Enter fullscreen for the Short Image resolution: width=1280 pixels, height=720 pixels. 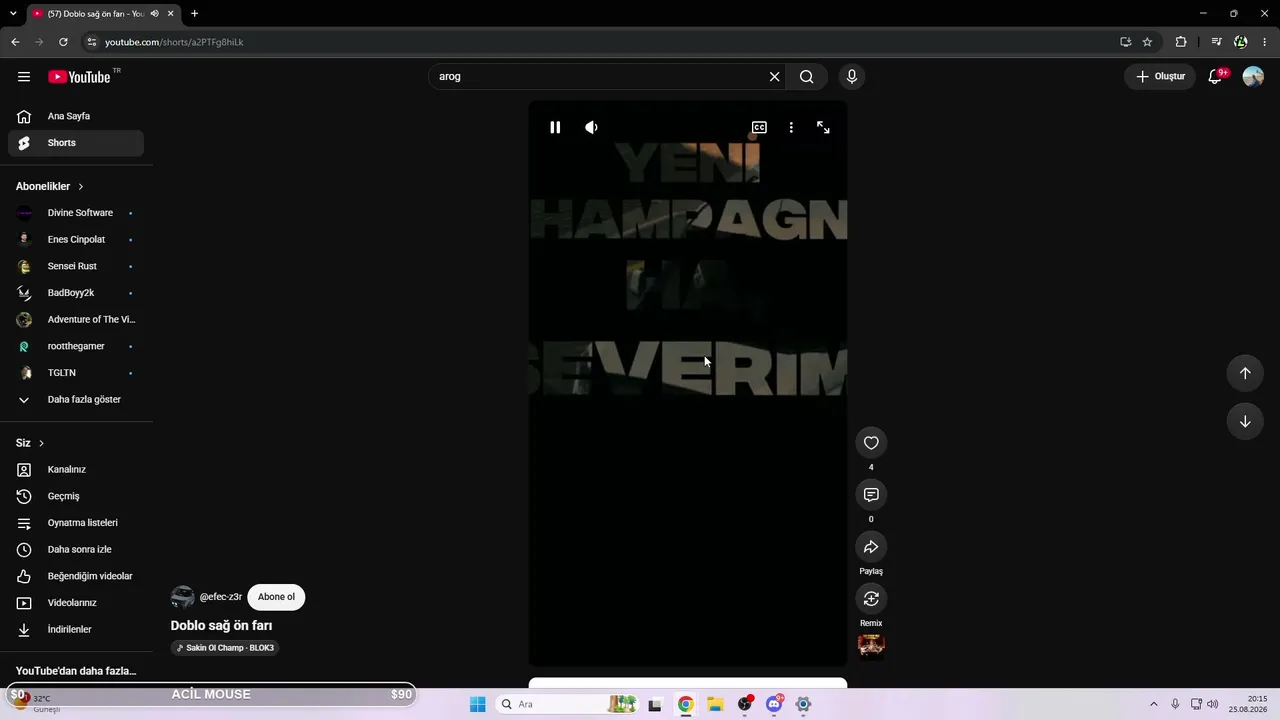(x=823, y=128)
